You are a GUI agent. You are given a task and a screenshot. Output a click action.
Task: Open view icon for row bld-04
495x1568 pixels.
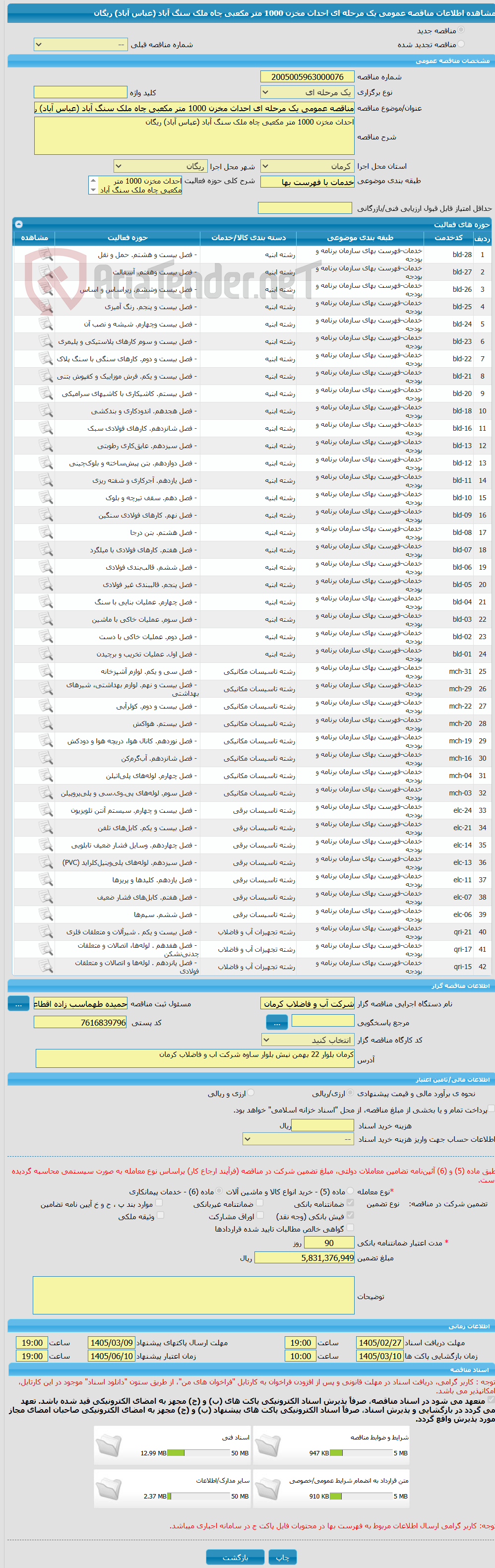[46, 601]
